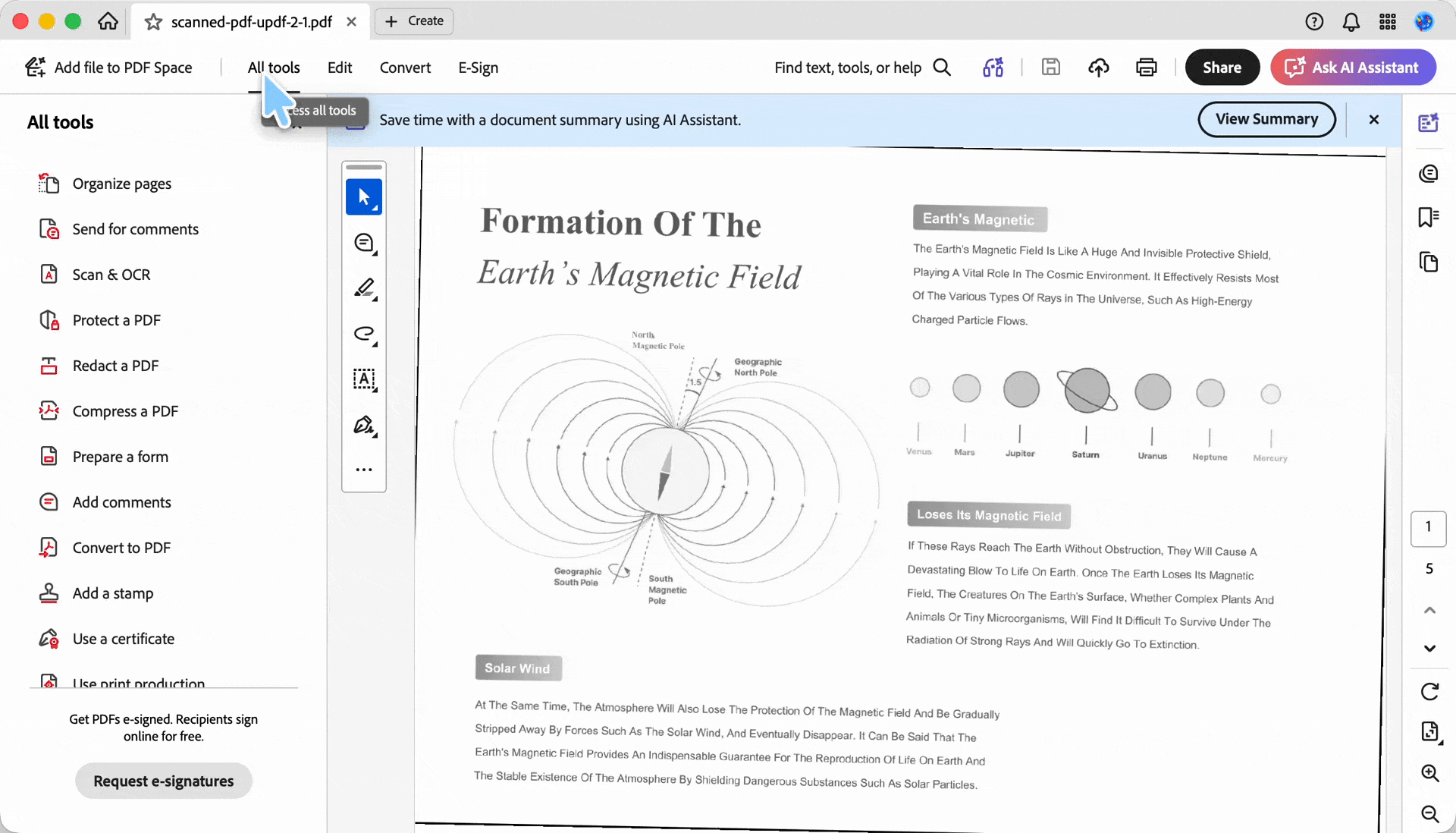Click the rotate page icon
Image resolution: width=1456 pixels, height=833 pixels.
pyautogui.click(x=1429, y=691)
